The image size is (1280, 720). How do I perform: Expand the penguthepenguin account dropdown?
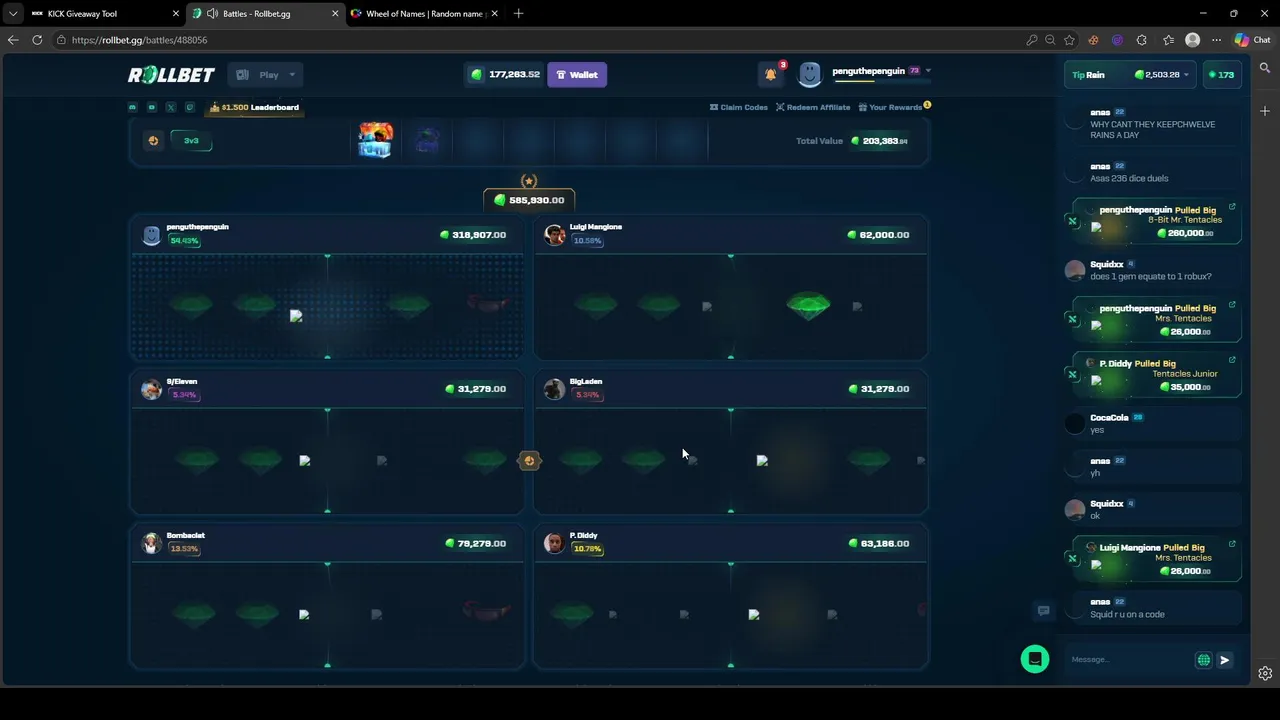pos(928,71)
